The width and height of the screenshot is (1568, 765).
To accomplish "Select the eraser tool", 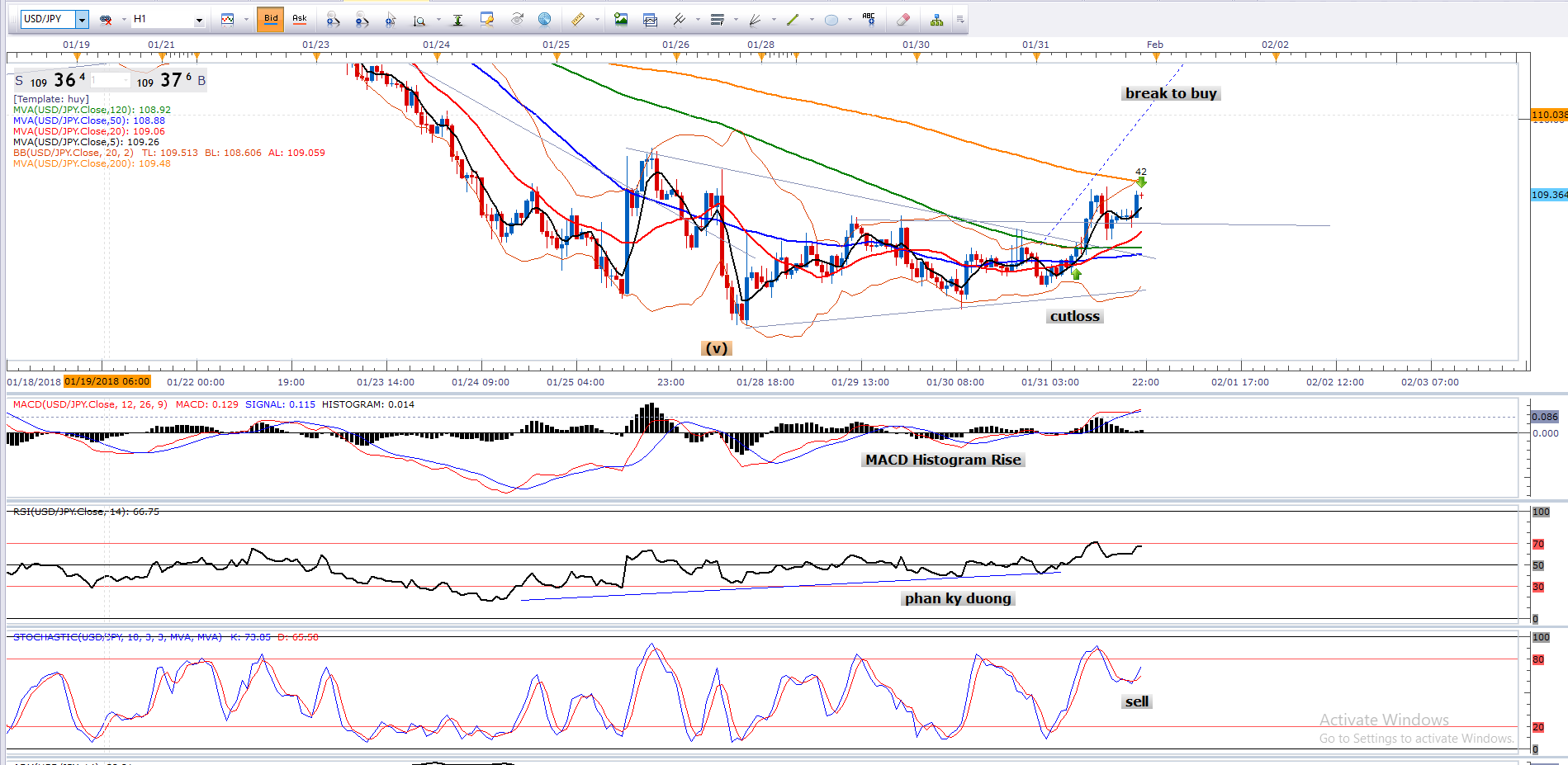I will pos(902,20).
